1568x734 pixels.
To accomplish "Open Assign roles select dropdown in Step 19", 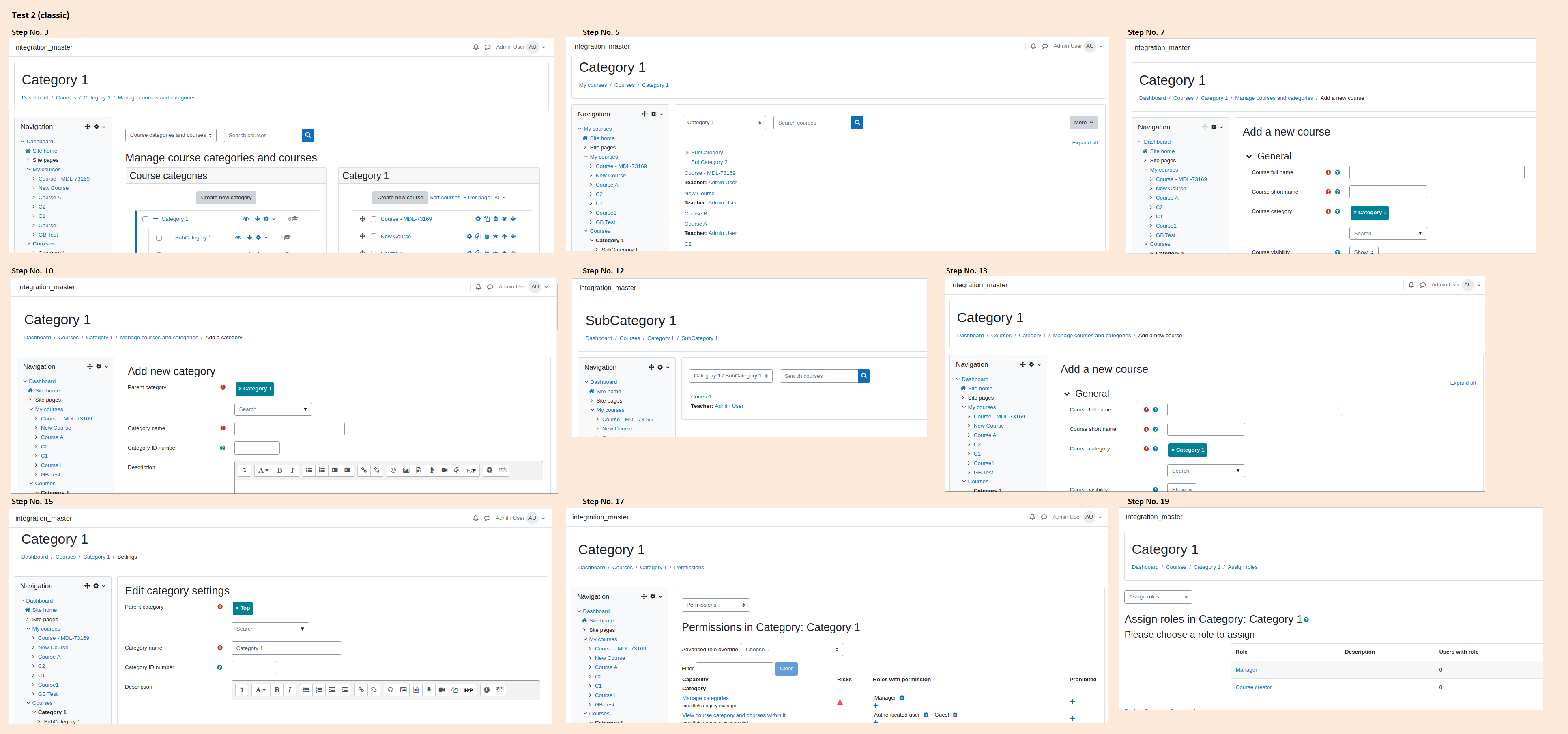I will tap(1158, 597).
